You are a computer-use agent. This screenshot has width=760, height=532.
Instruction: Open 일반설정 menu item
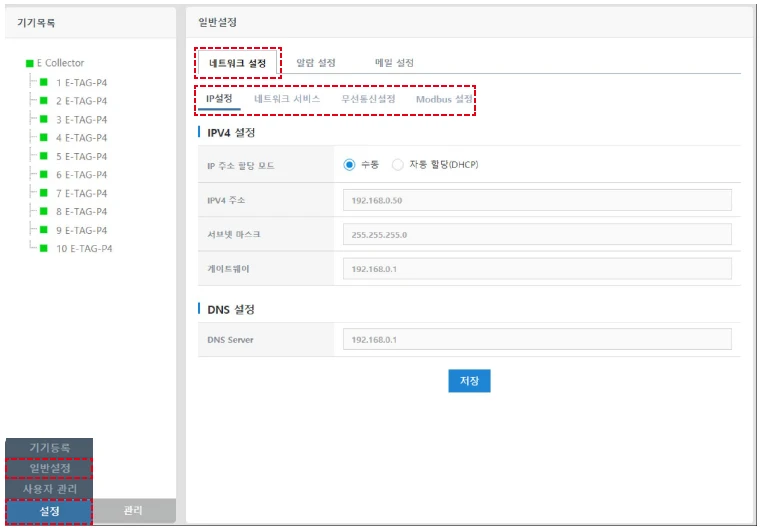tap(49, 469)
